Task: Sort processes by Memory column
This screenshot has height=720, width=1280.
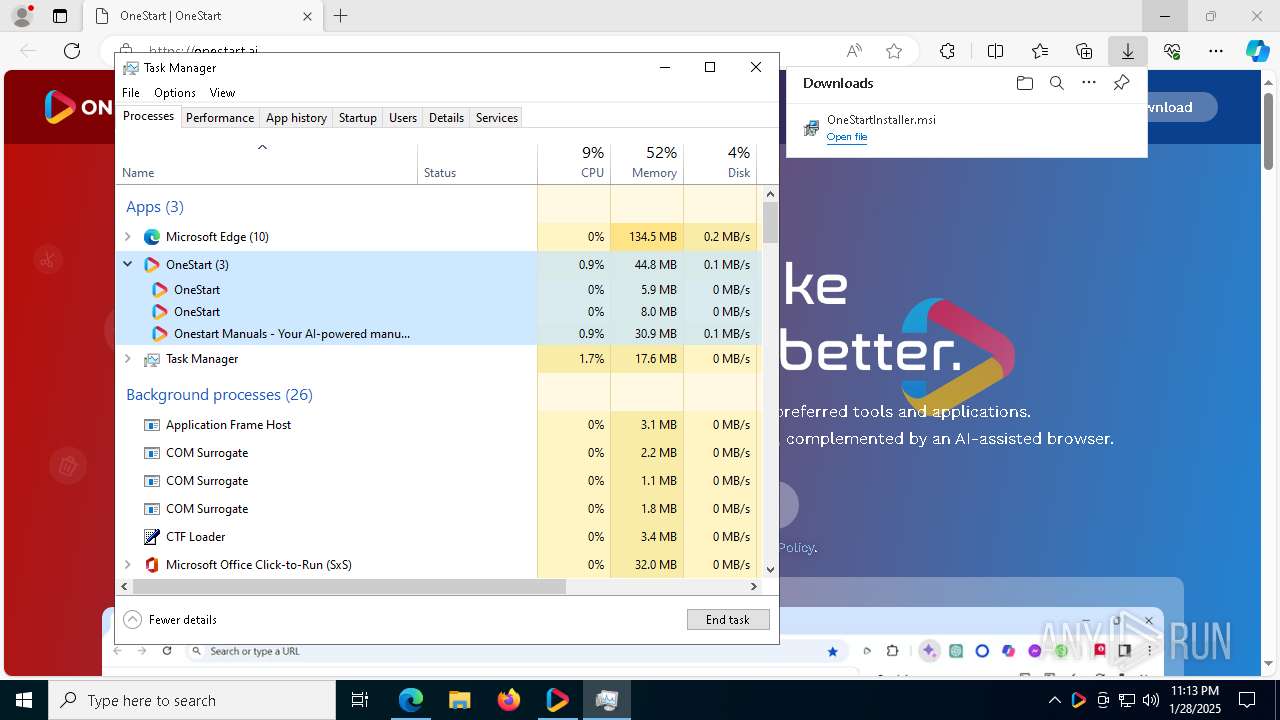Action: pyautogui.click(x=647, y=163)
